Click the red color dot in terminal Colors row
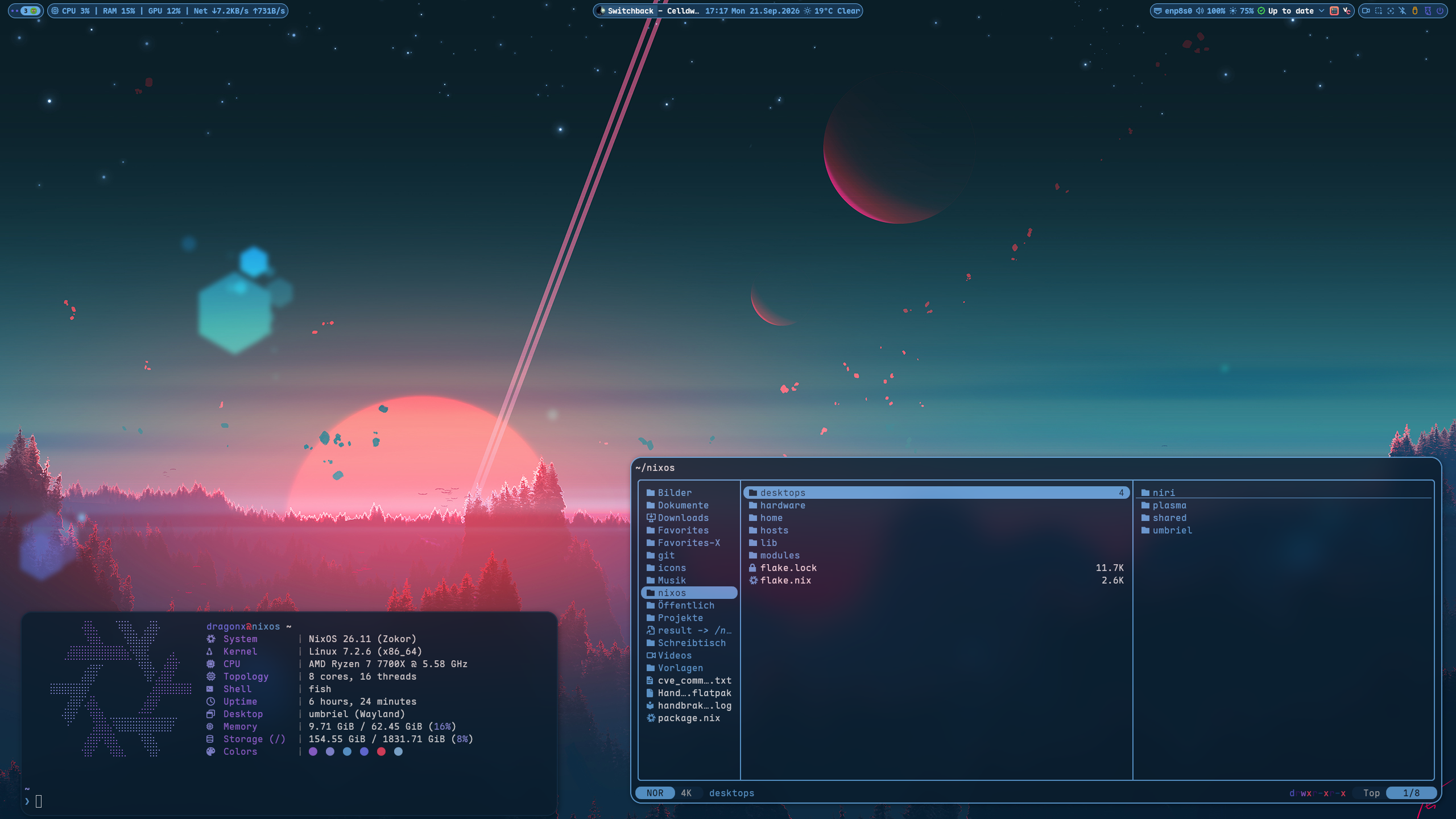 [381, 751]
